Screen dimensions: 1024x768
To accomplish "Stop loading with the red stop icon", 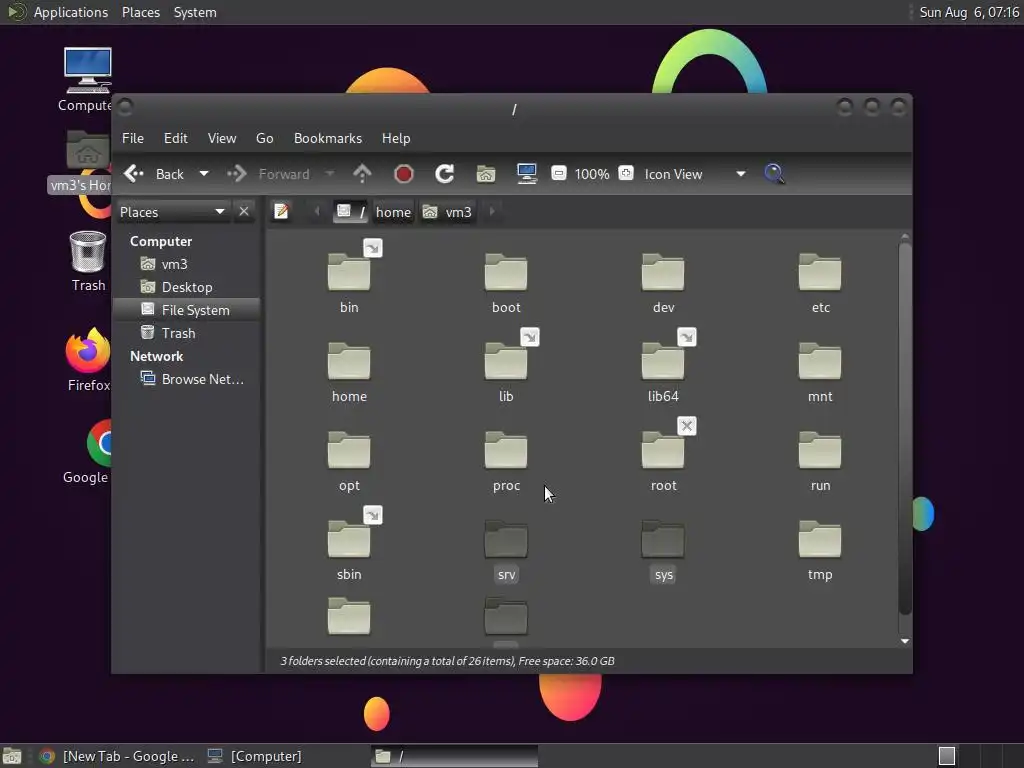I will click(404, 174).
